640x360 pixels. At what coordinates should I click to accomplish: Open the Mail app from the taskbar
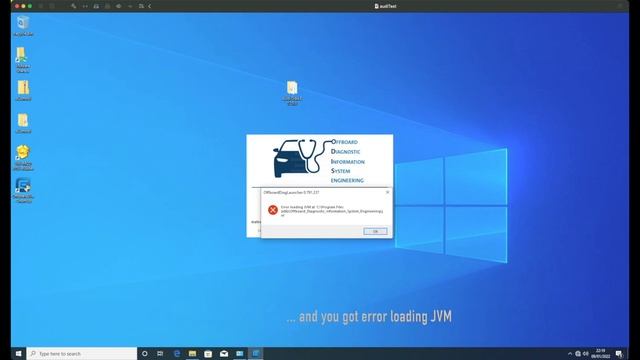tap(224, 353)
